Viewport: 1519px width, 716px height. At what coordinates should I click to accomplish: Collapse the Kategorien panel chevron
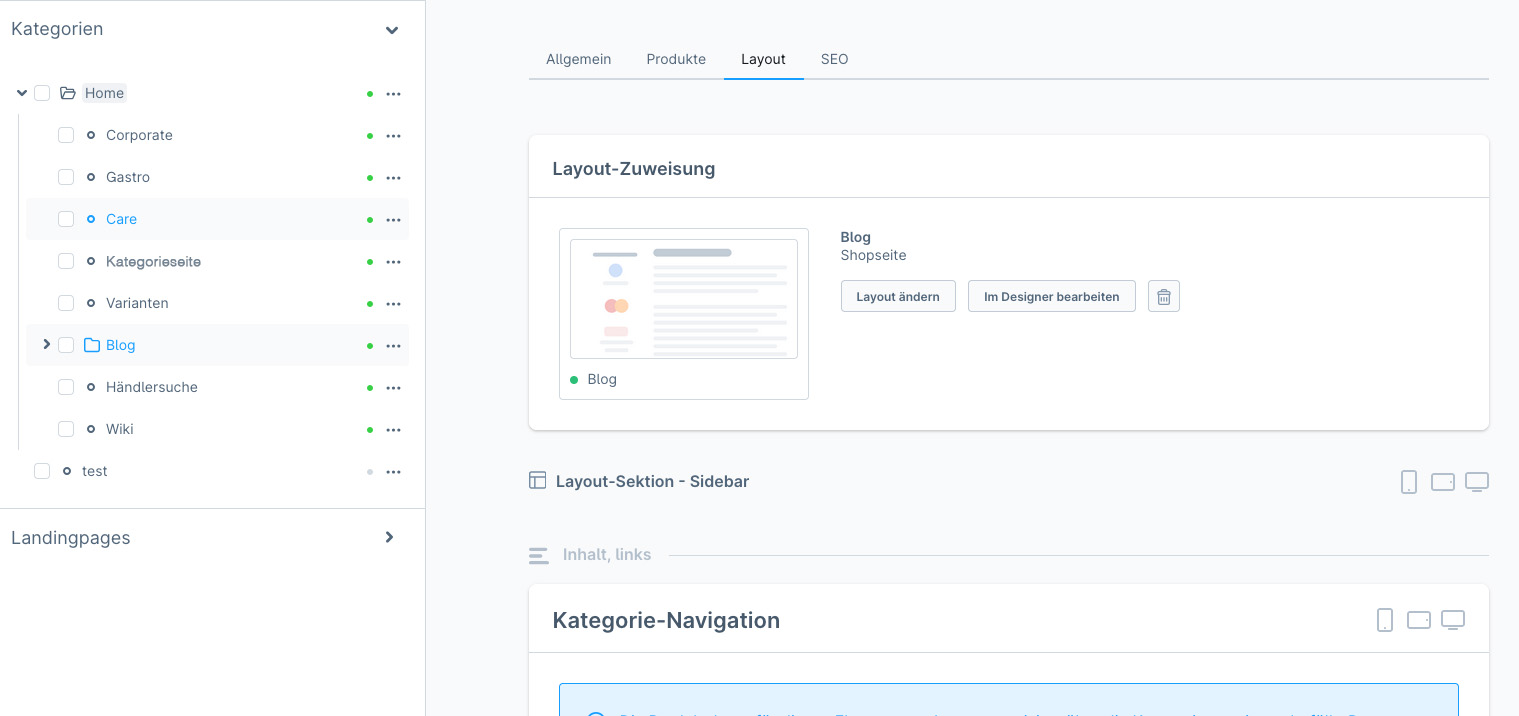pos(392,30)
